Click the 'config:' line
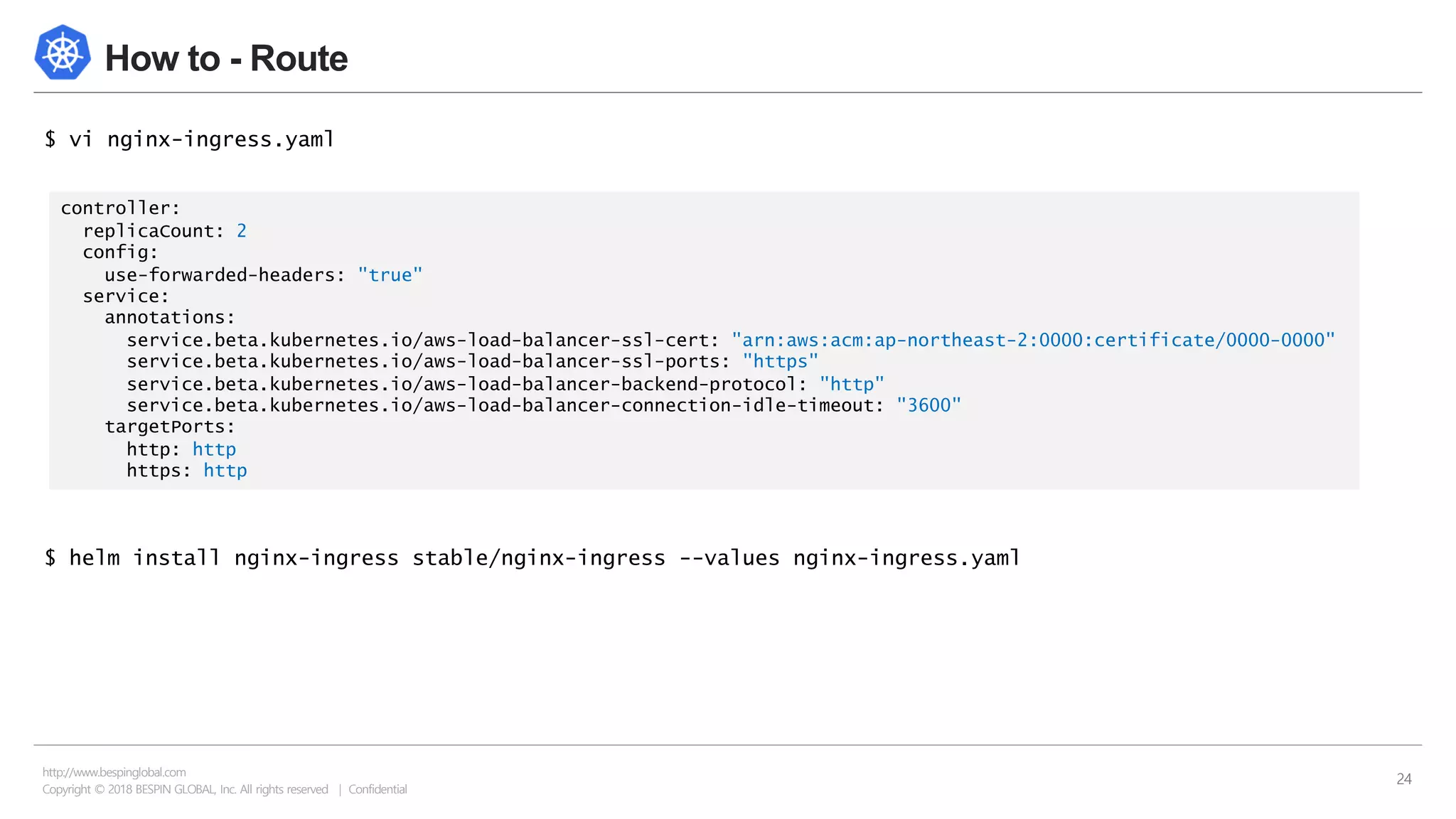Image resolution: width=1456 pixels, height=819 pixels. click(x=120, y=252)
